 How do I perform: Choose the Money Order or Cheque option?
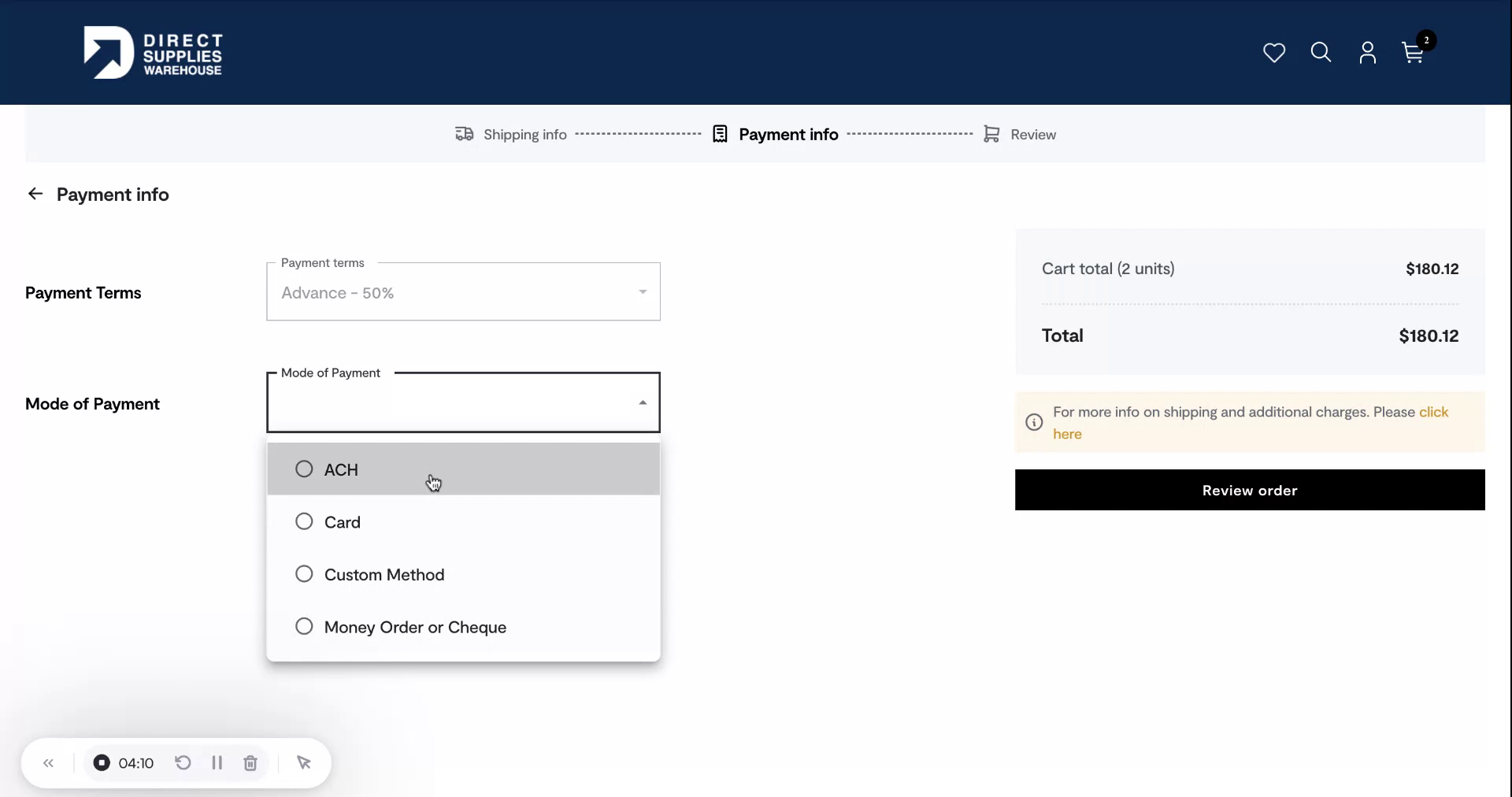304,627
